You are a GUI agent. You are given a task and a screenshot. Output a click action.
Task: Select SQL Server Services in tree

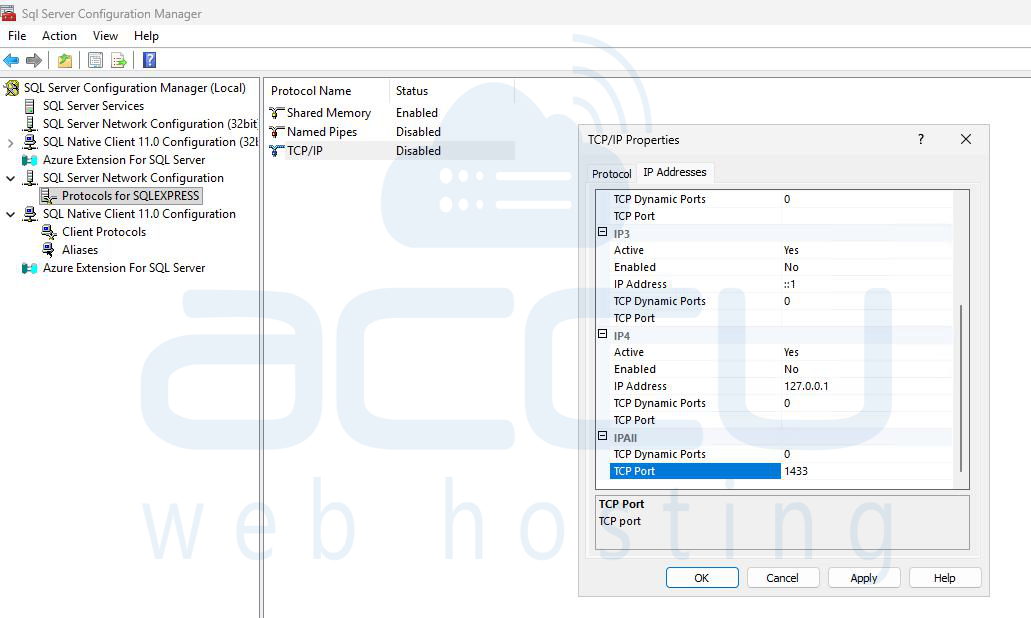pos(92,106)
